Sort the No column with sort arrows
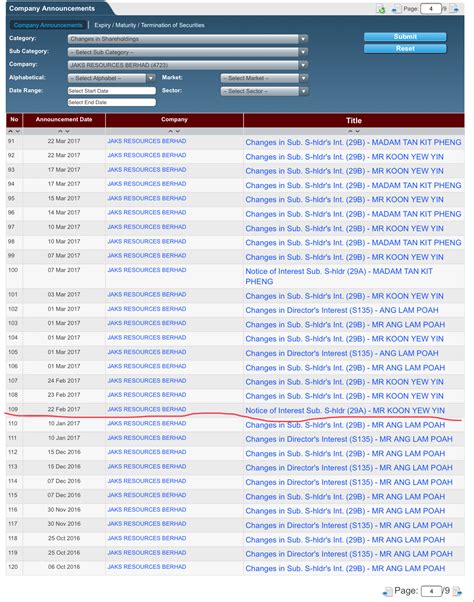Image resolution: width=474 pixels, height=602 pixels. click(14, 131)
